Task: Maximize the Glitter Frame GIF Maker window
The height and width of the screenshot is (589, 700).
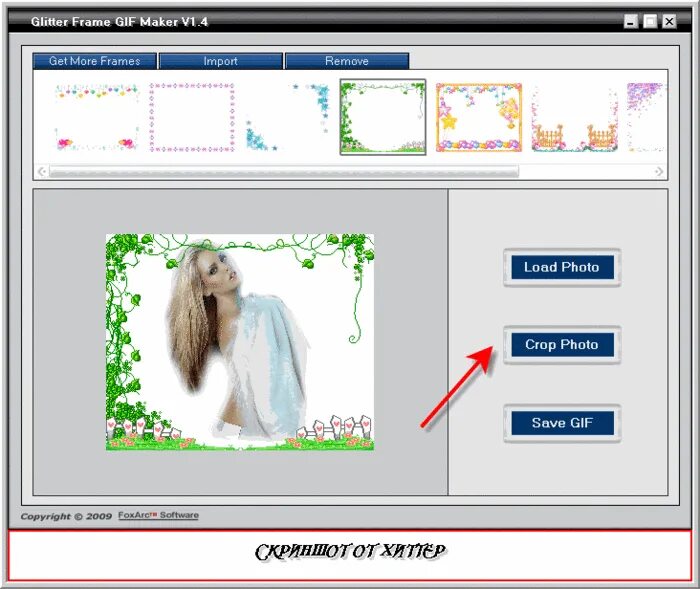Action: (650, 21)
